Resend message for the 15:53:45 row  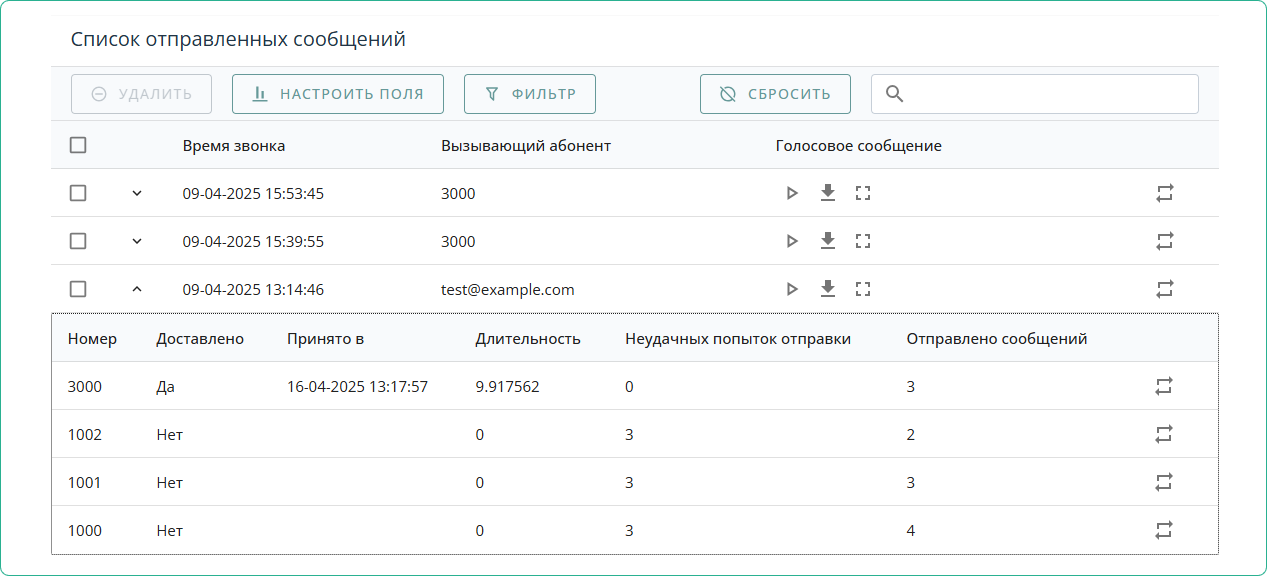coord(1164,193)
